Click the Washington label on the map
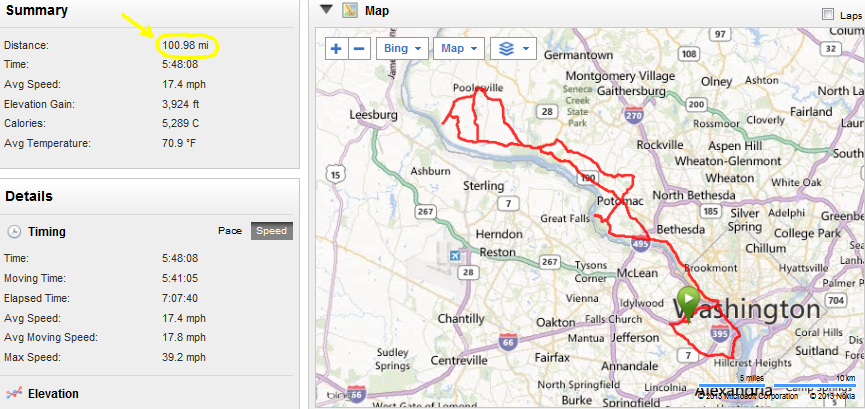865x409 pixels. (x=745, y=310)
